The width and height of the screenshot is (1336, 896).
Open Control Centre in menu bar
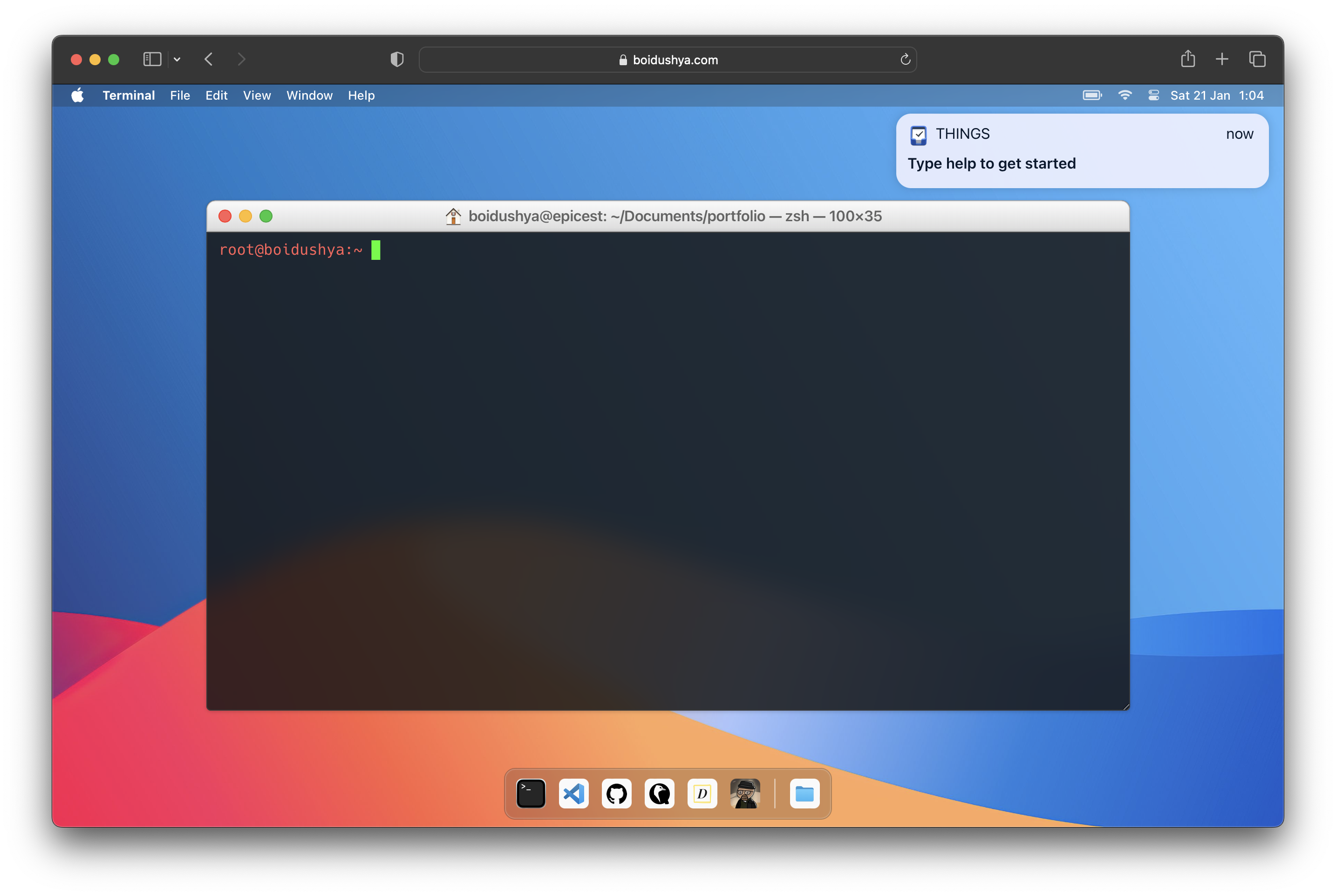(1154, 95)
